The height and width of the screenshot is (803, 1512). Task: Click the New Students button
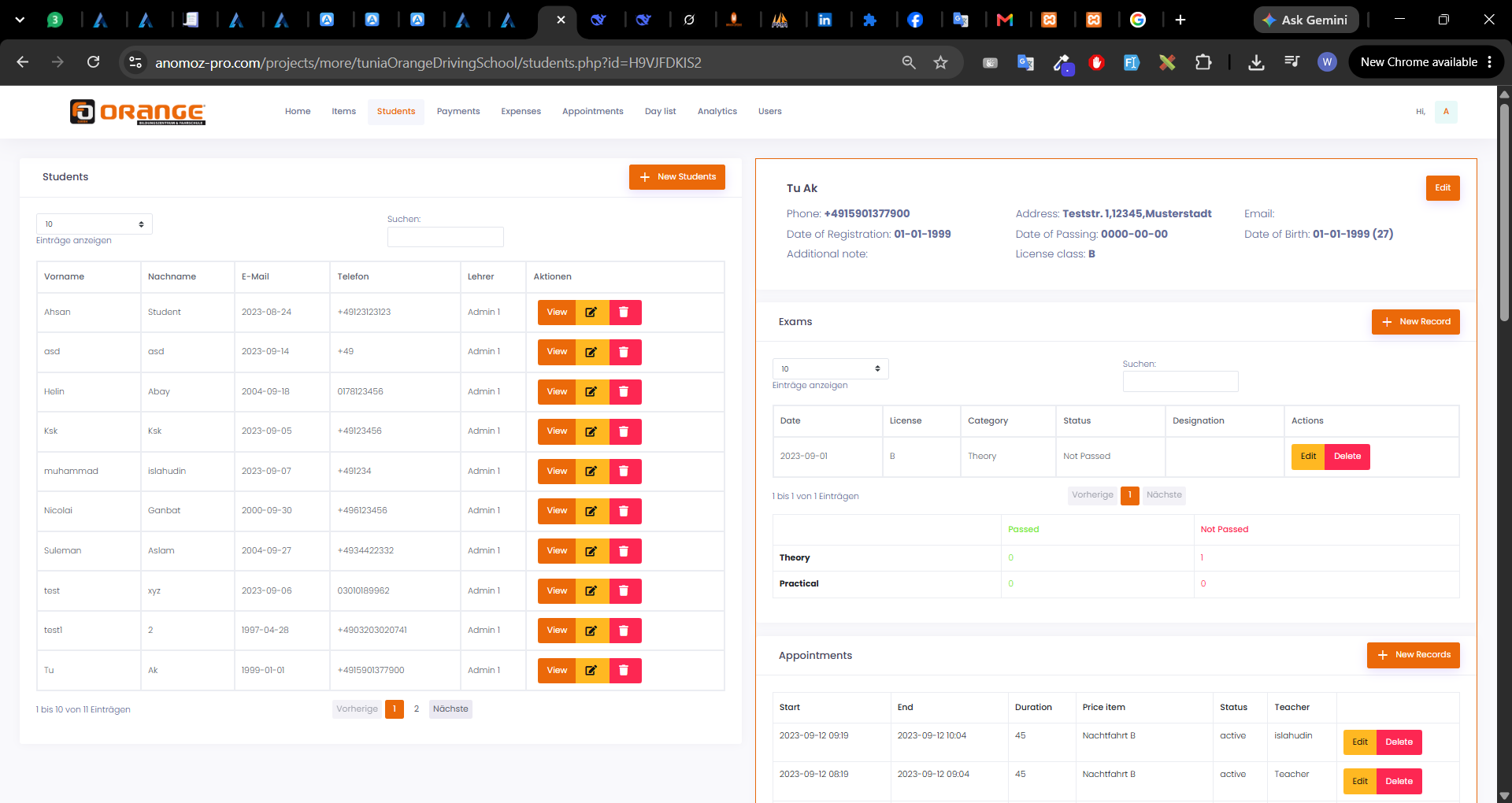677,177
